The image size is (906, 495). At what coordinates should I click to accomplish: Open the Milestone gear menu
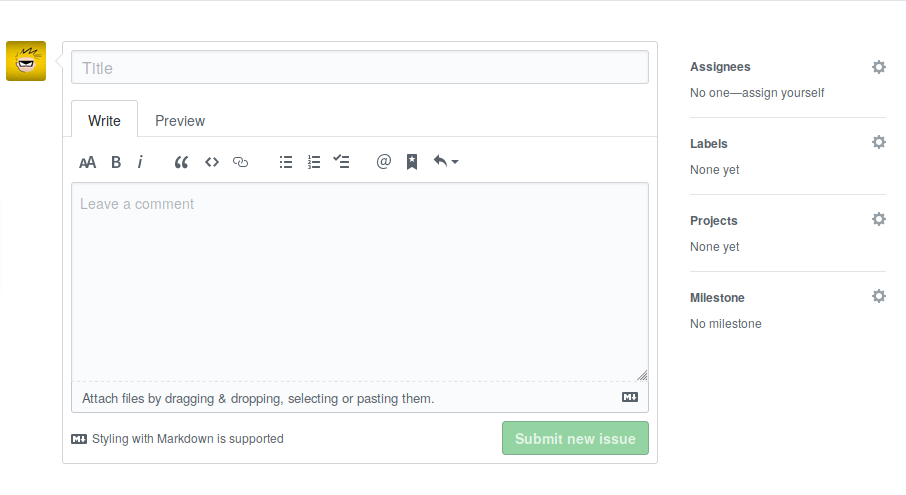[878, 297]
